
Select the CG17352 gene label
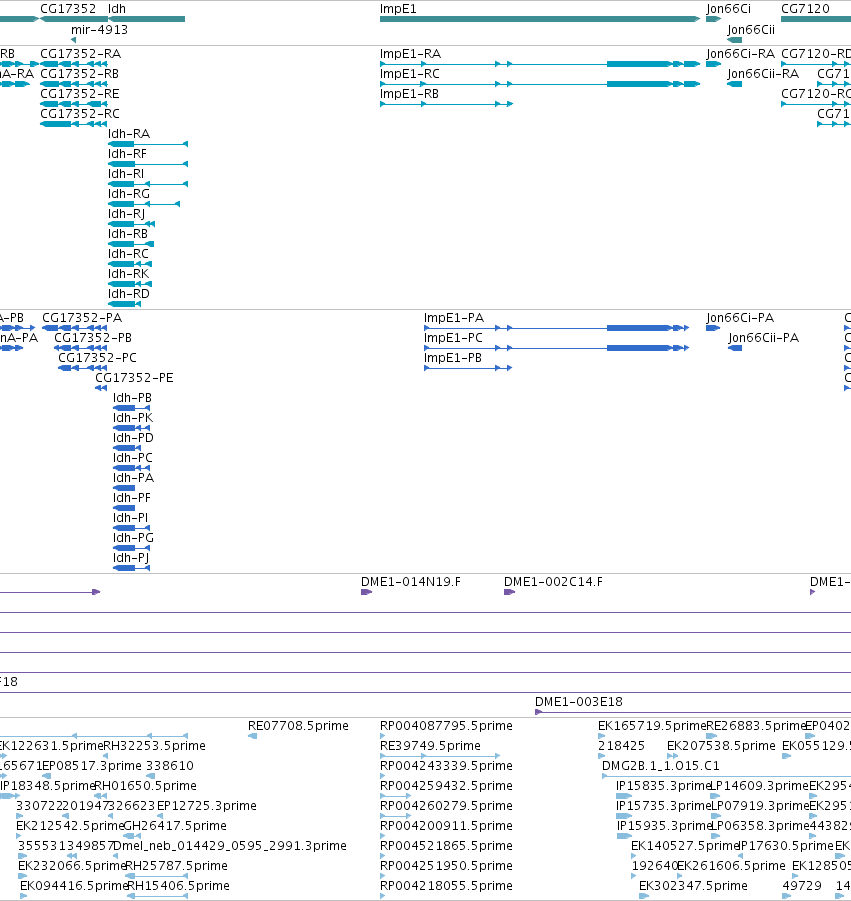tap(68, 9)
